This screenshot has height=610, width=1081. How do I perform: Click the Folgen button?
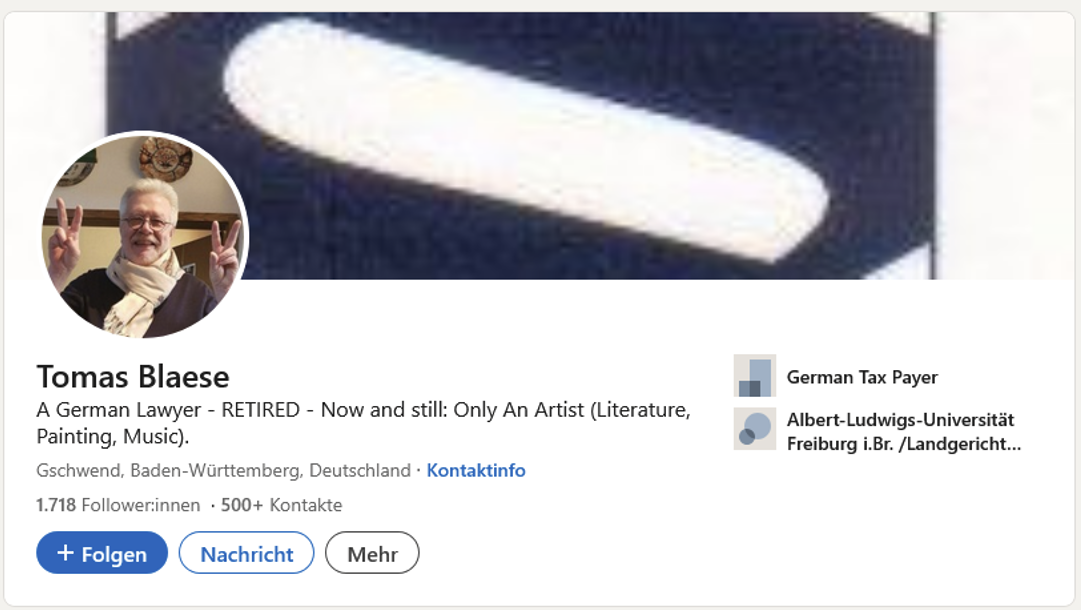102,553
